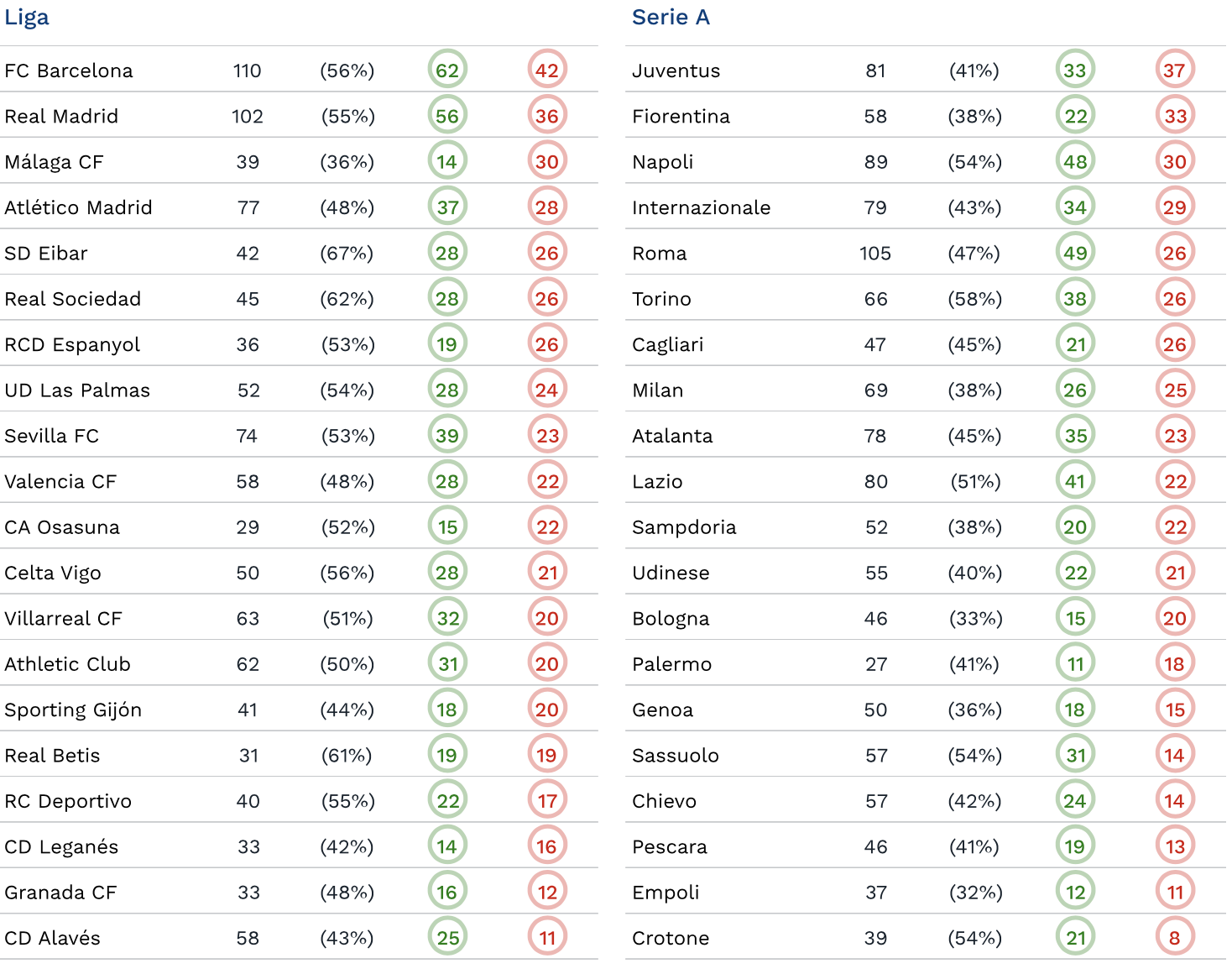Select Real Betis green 19 badge

tap(447, 755)
